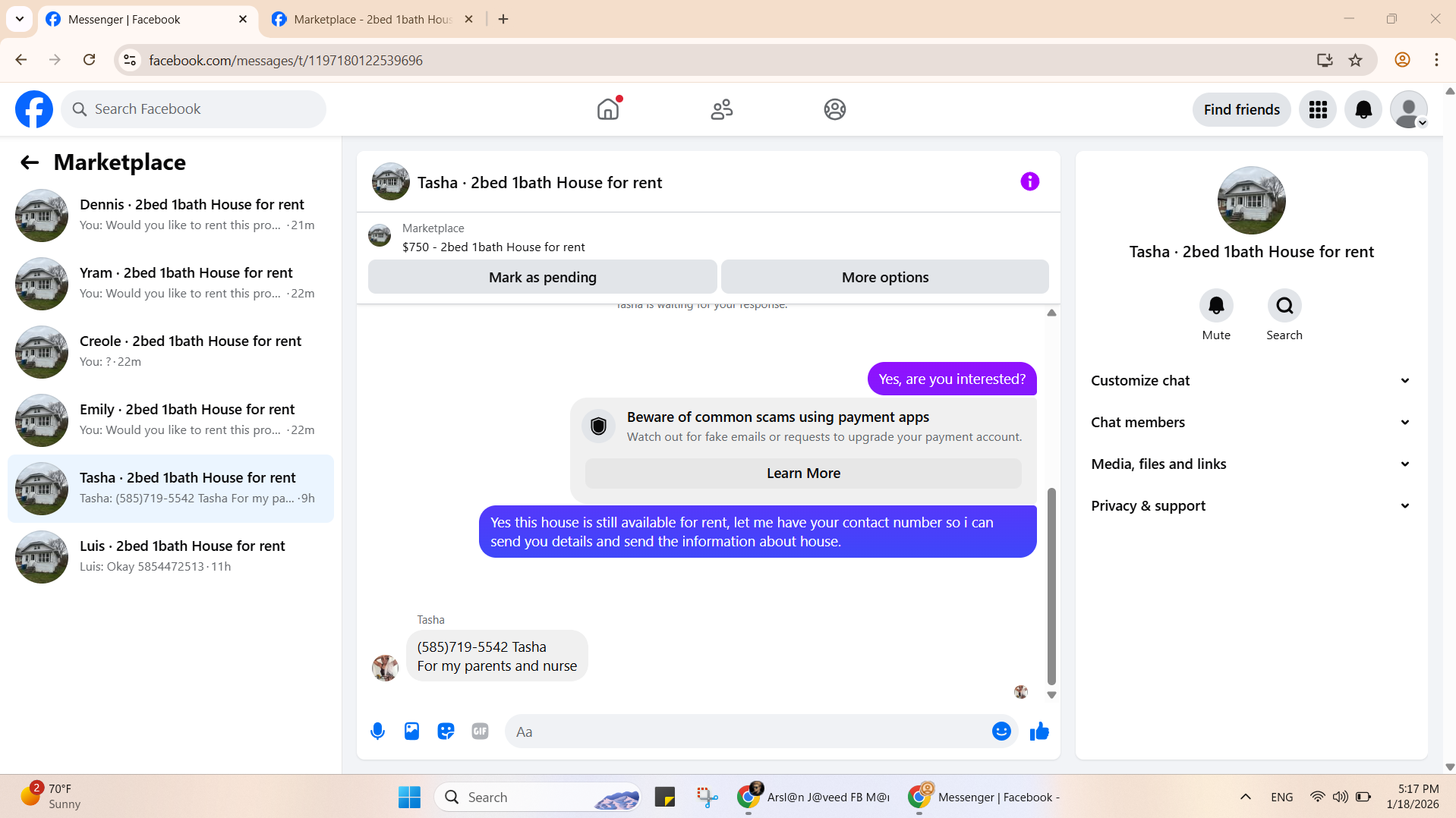Open Luis conversation in chat list
1456x818 pixels.
[171, 557]
